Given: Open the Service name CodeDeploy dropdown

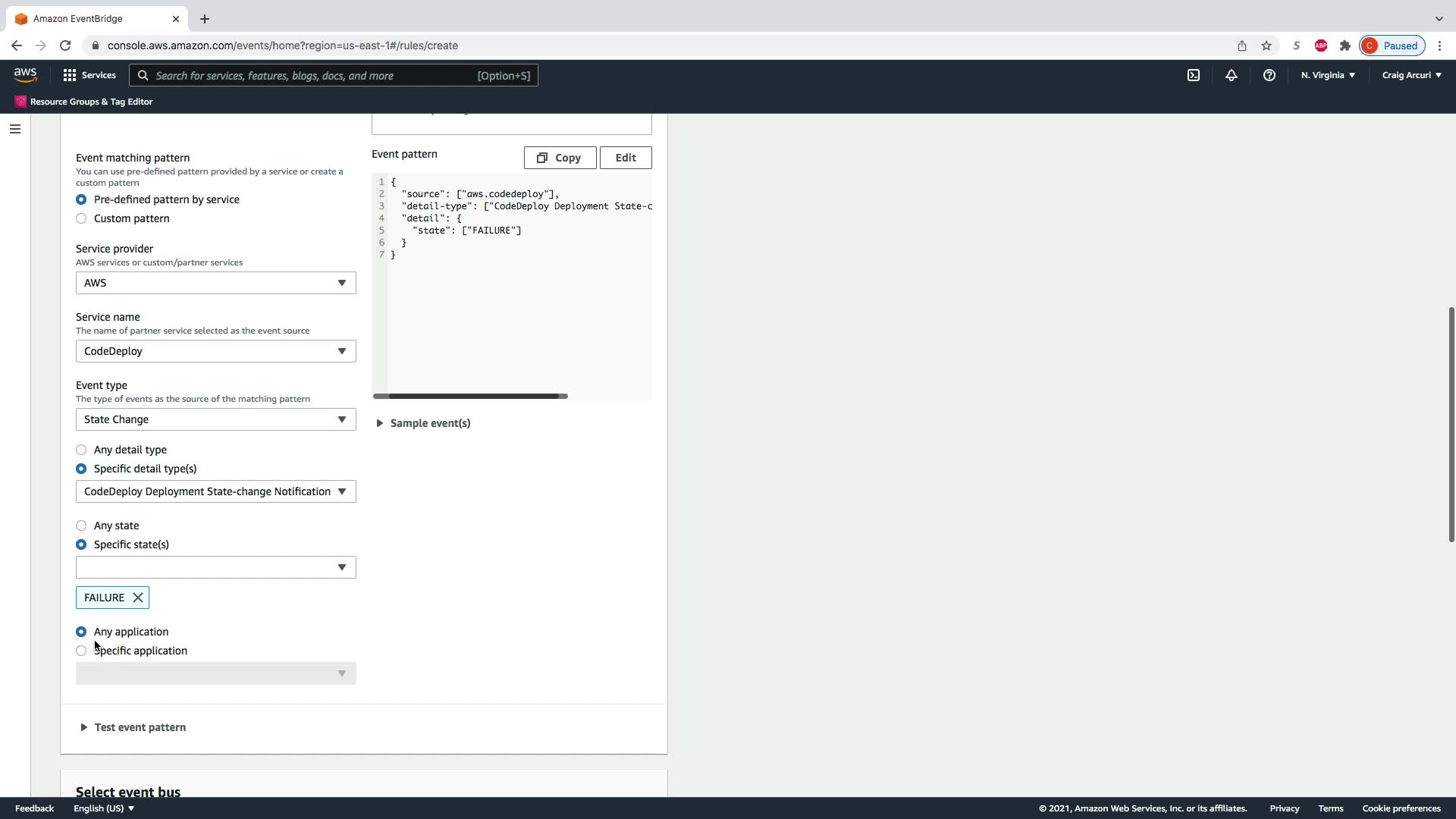Looking at the screenshot, I should click(x=215, y=351).
